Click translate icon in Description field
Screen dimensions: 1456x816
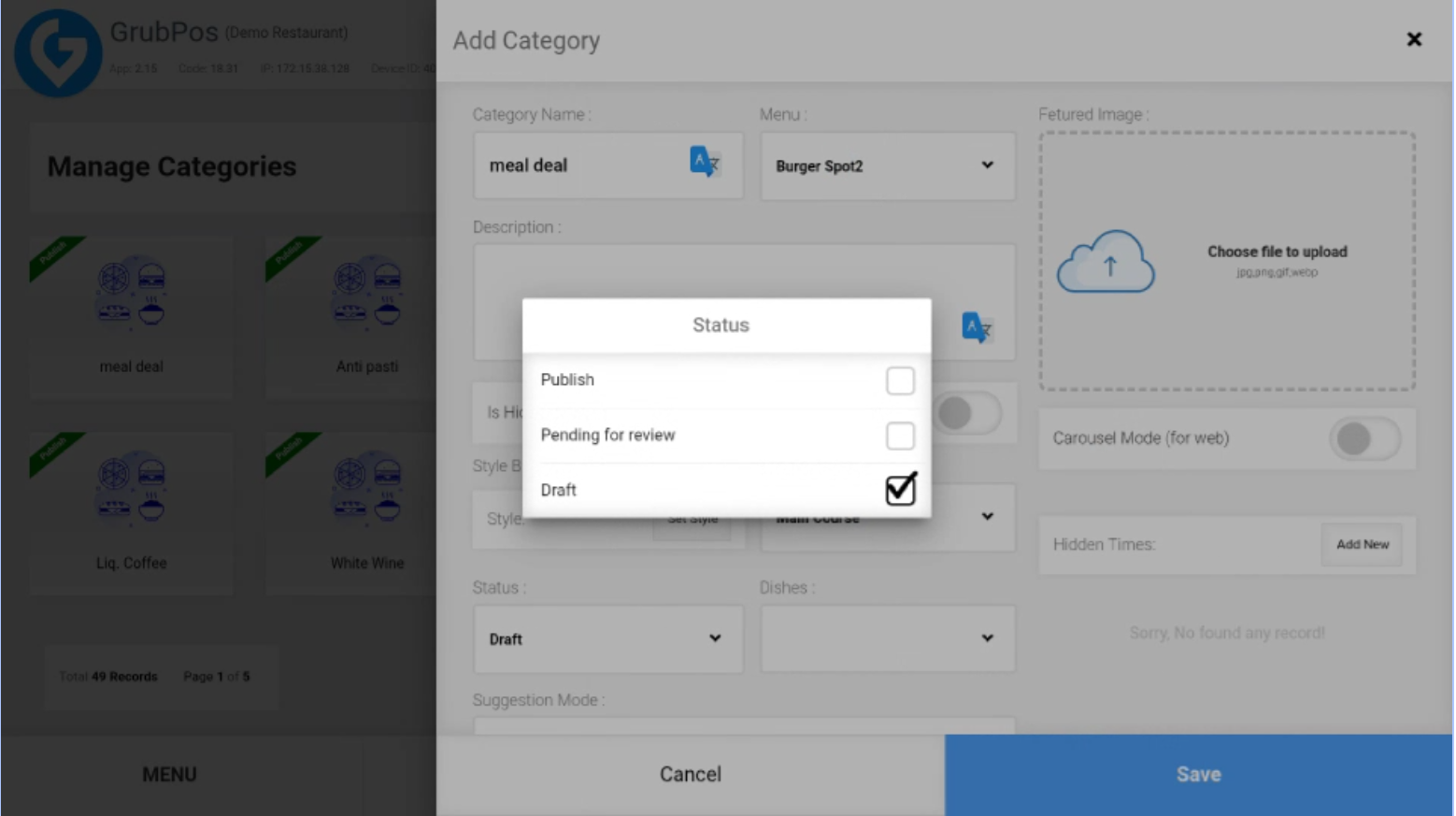(x=977, y=327)
